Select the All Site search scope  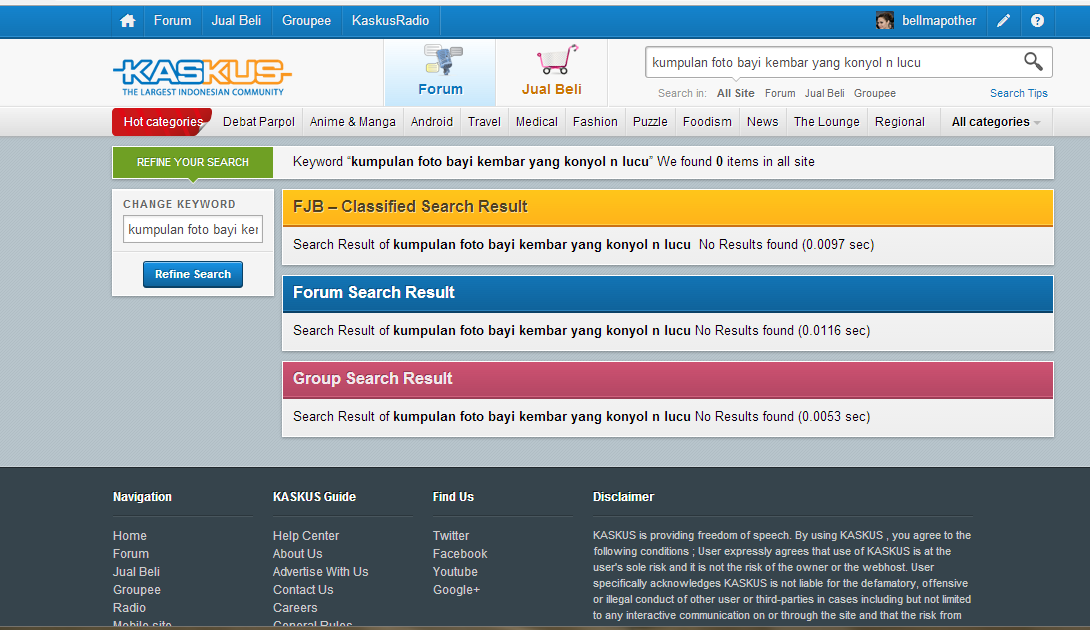click(735, 93)
